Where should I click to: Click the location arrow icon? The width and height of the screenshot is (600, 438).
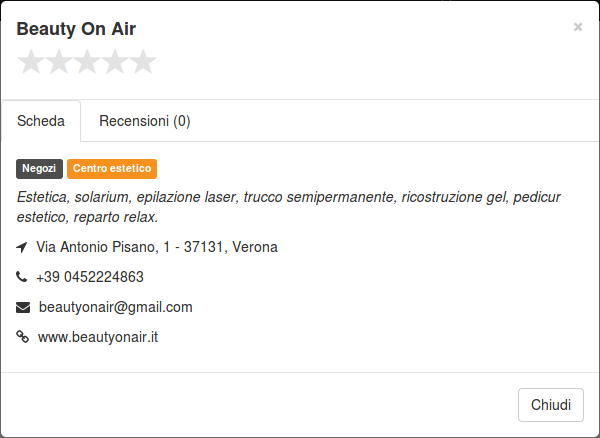pos(22,247)
